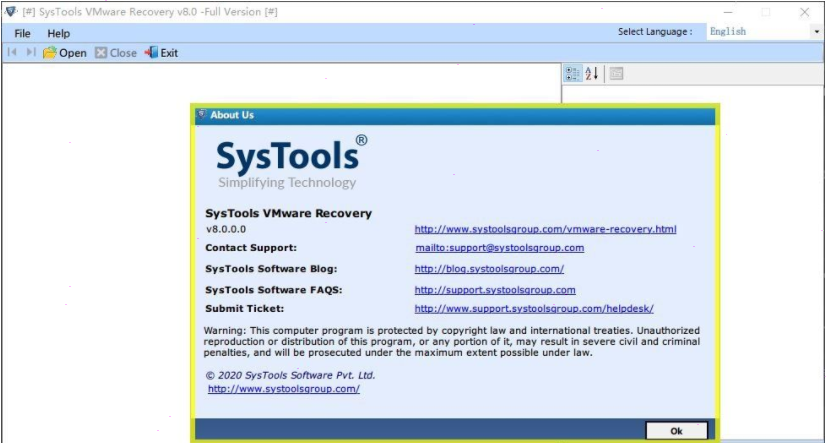The width and height of the screenshot is (826, 443).
Task: Click the support@systoolsgroup.com mailto link
Action: (x=499, y=248)
